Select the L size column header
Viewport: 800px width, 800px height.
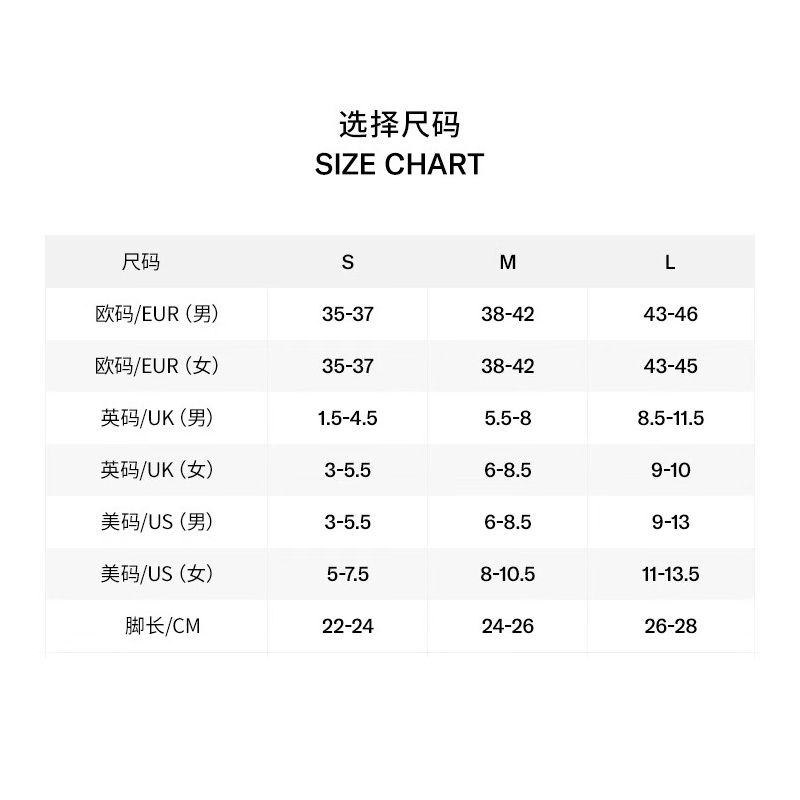(x=670, y=262)
